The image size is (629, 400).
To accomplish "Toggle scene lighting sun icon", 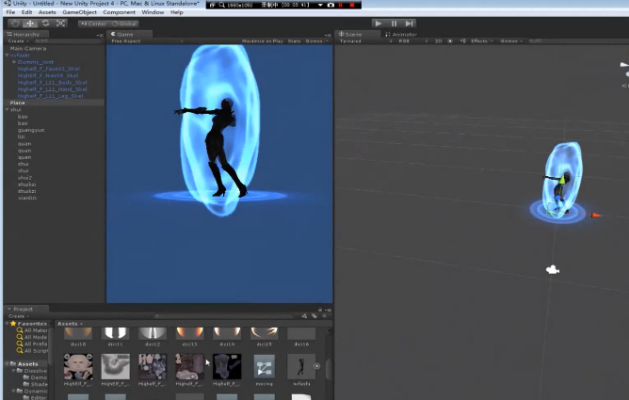I will 450,41.
